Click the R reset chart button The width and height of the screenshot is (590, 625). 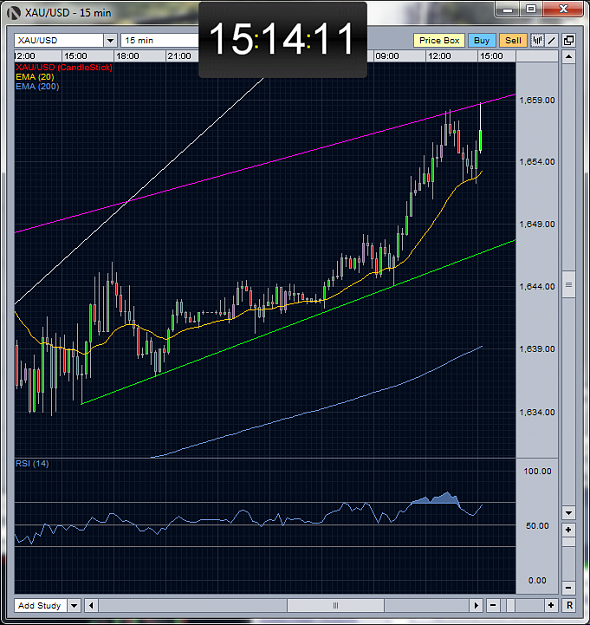569,605
